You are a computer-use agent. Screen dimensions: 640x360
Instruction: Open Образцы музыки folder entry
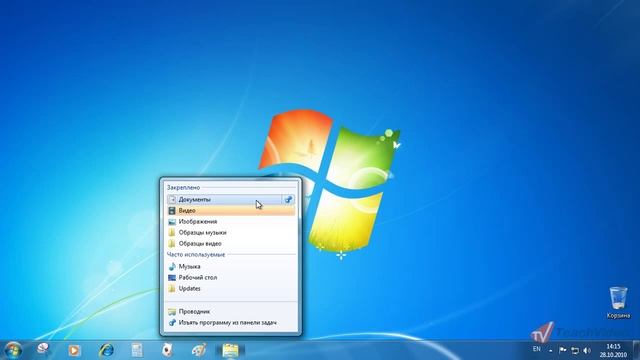click(x=231, y=233)
